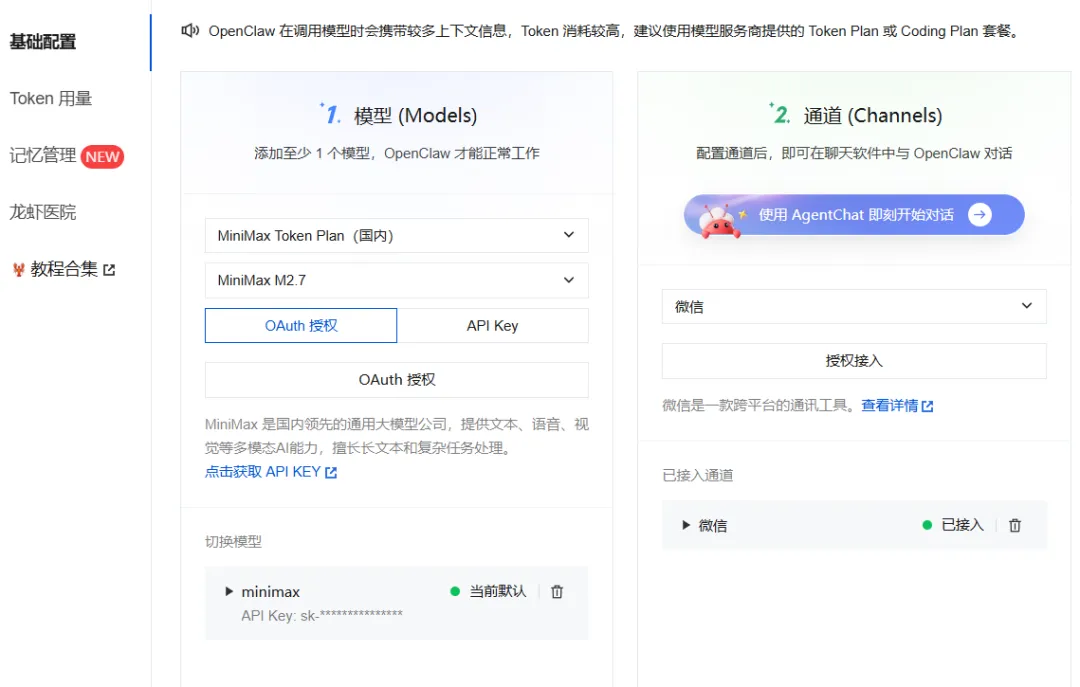This screenshot has height=687, width=1080.
Task: Open the 点击获取 API KEY link
Action: coord(262,472)
